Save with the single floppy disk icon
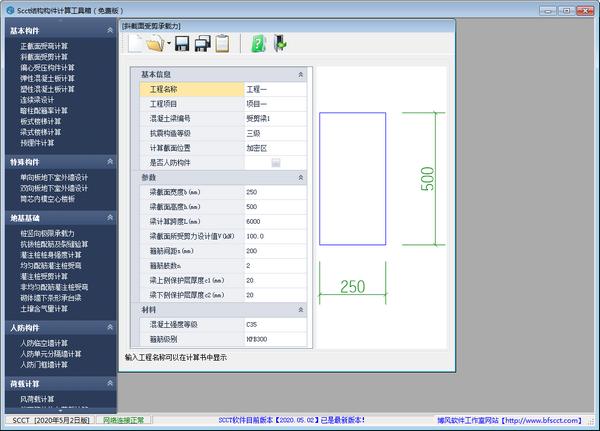The image size is (600, 431). click(182, 43)
